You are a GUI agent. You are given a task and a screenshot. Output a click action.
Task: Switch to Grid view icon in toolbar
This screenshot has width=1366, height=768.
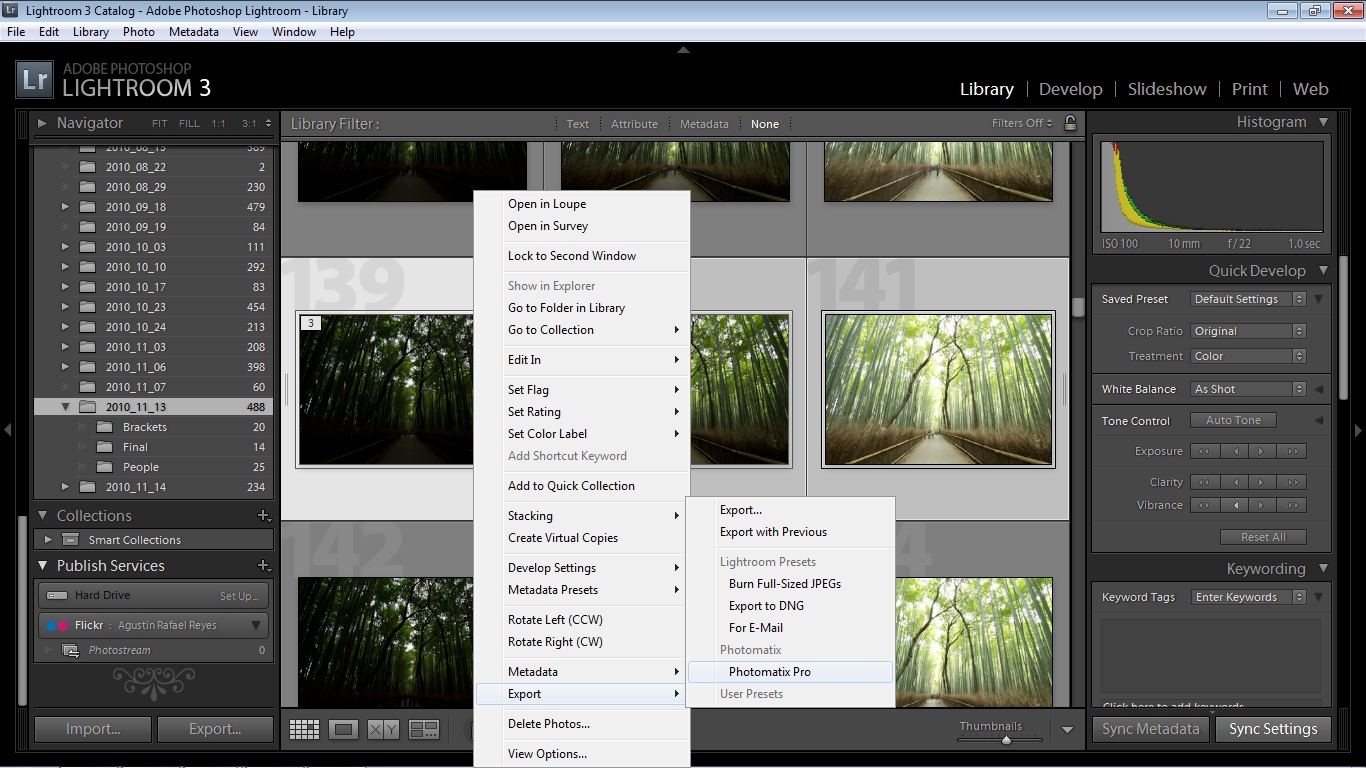[304, 730]
